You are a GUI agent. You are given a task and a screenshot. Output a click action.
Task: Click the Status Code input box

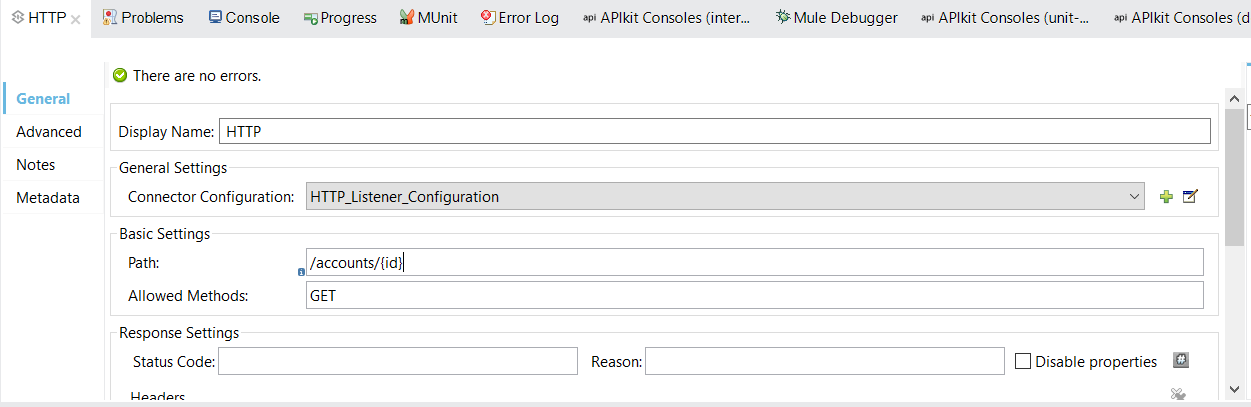(397, 362)
